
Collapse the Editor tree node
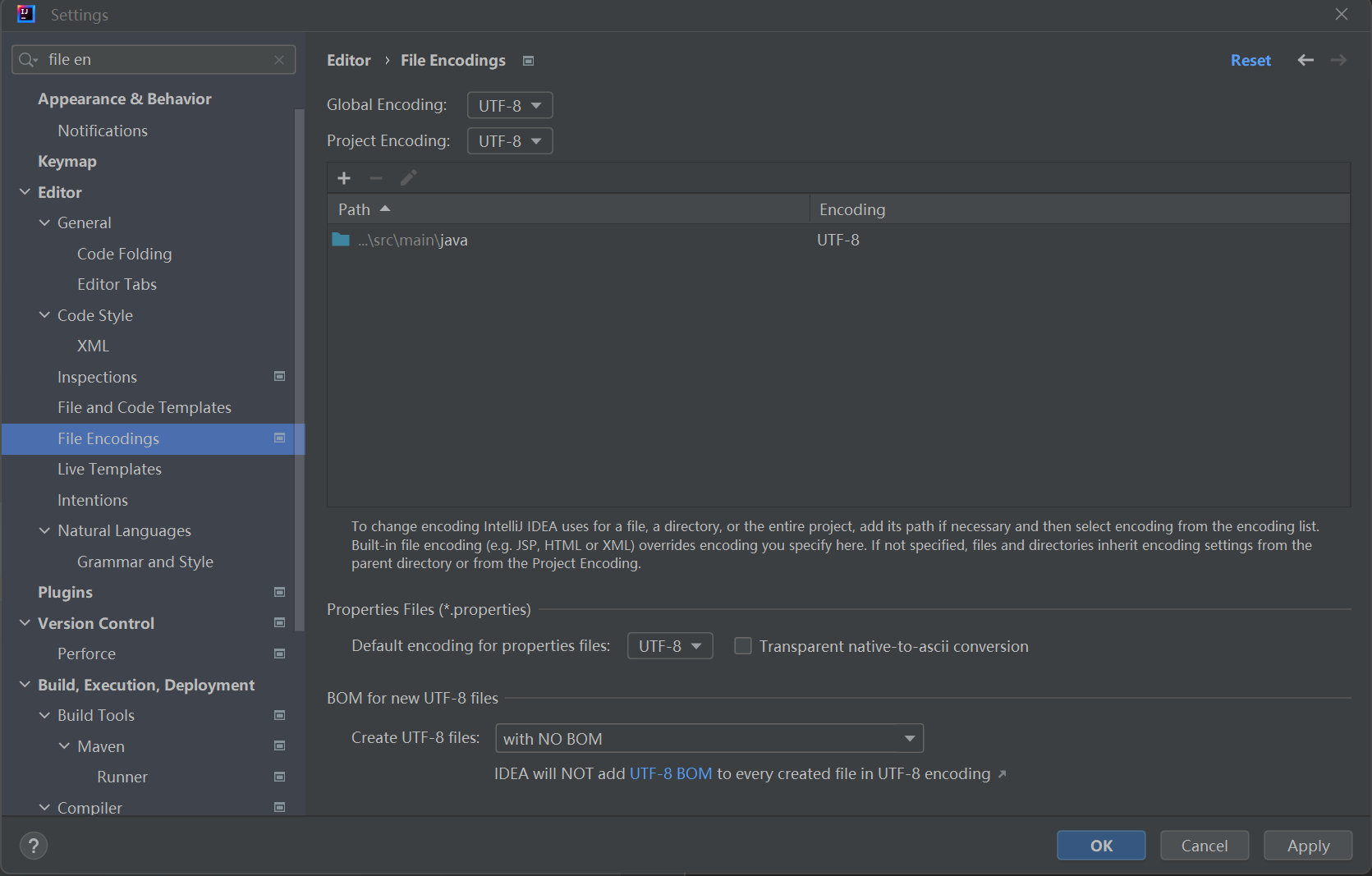[25, 192]
